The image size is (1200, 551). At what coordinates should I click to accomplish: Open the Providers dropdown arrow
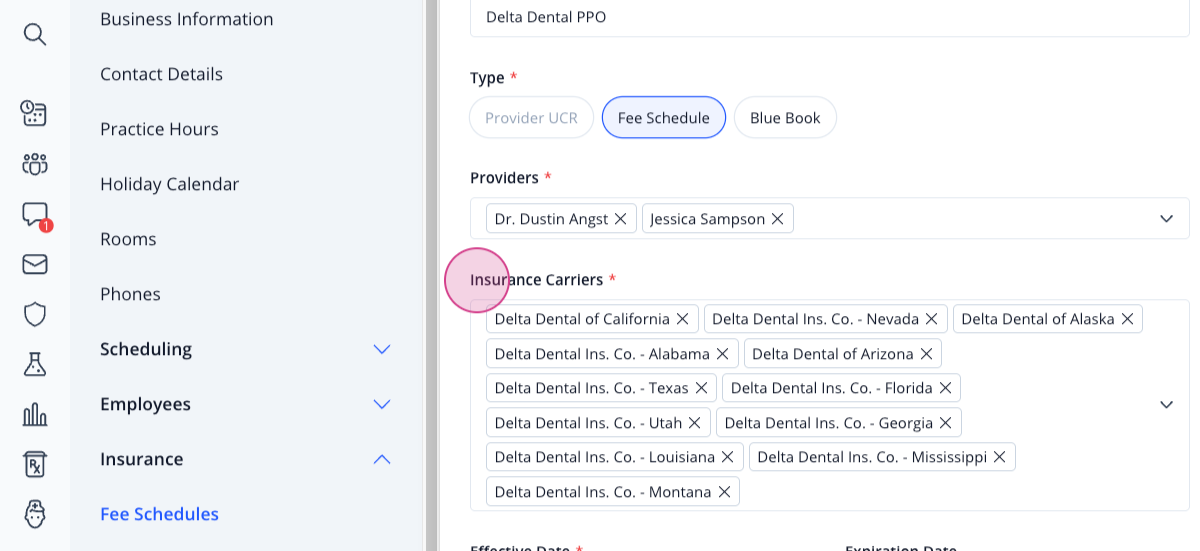[1166, 218]
